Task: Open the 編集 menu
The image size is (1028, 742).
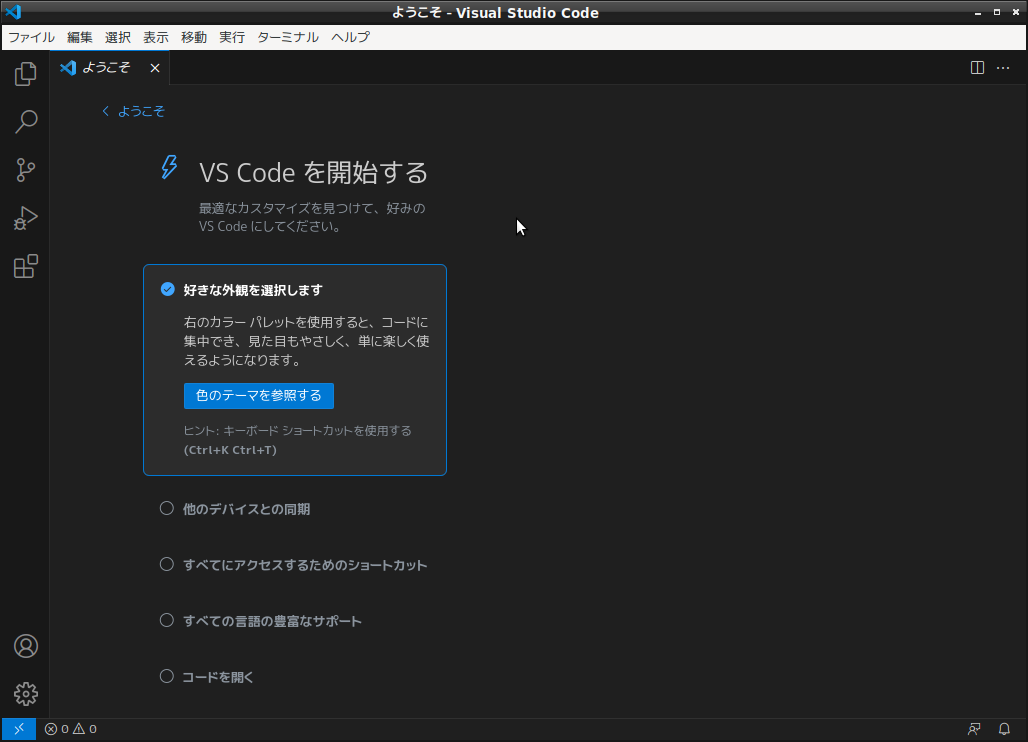Action: pos(80,37)
